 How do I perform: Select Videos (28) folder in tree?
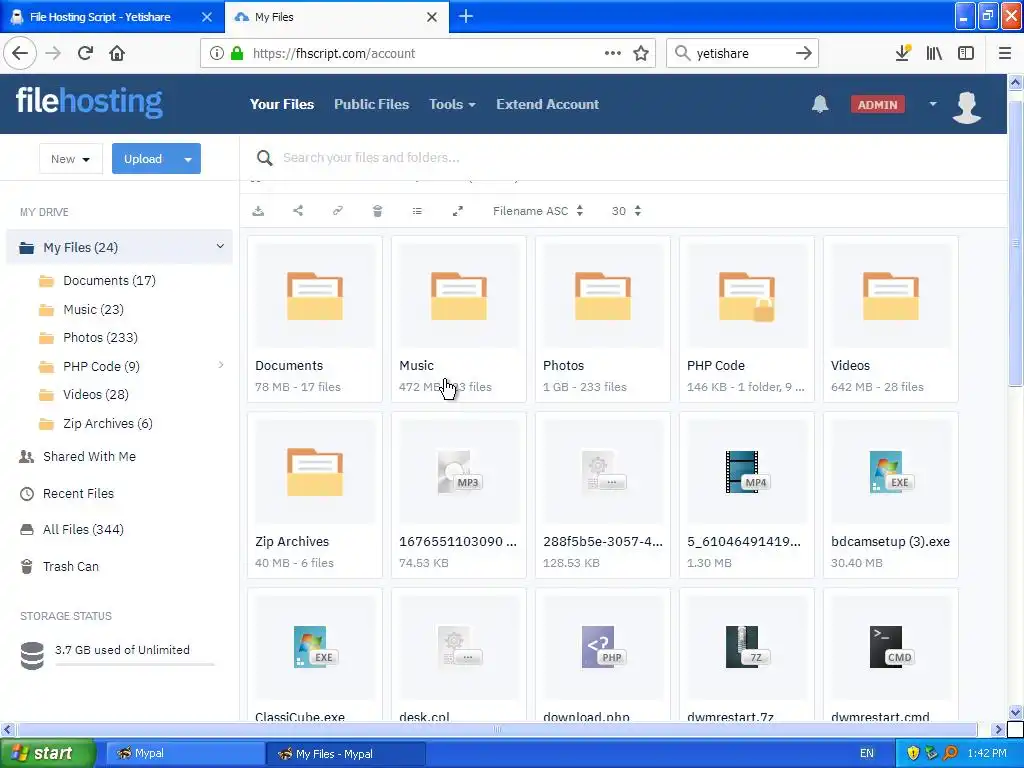tap(95, 394)
